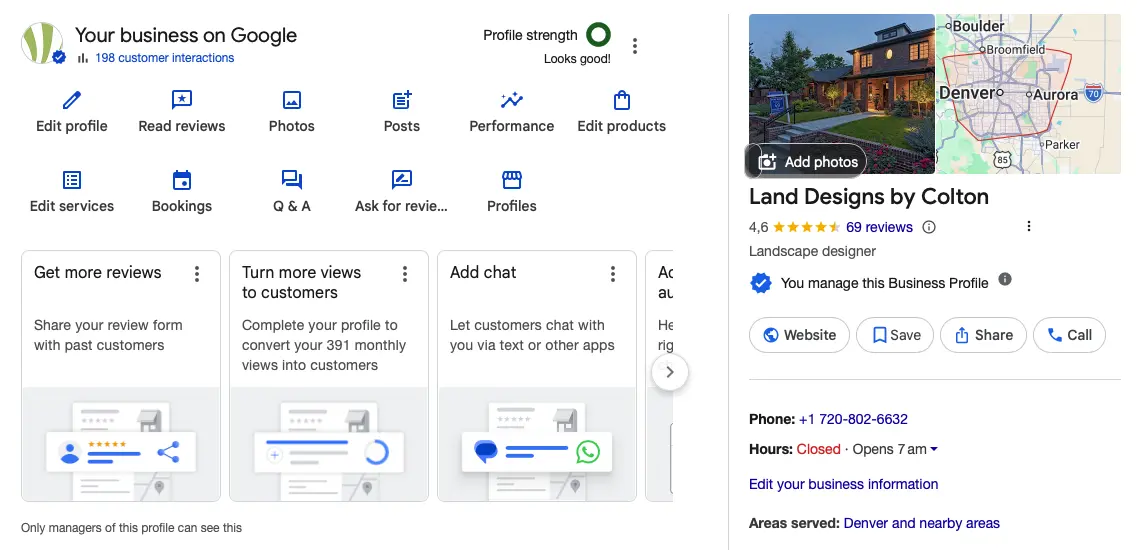1137x550 pixels.
Task: Open Q & A chat icon
Action: [x=291, y=181]
